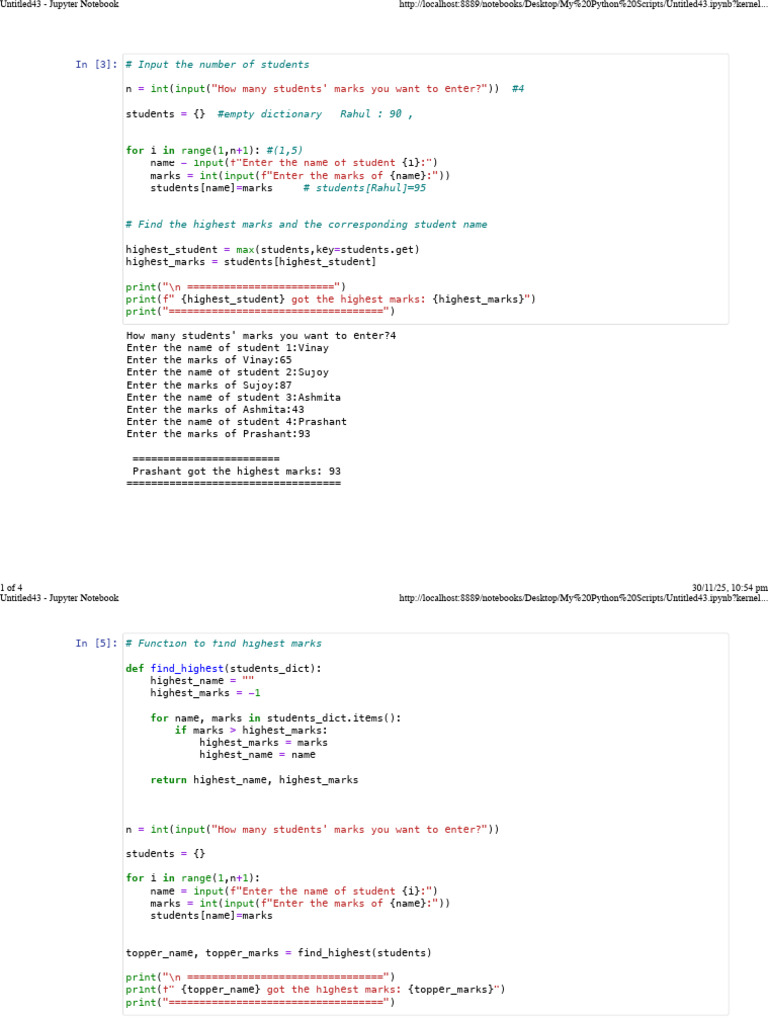Click the line 'students = {}' in first cell
The image size is (768, 1024).
(x=165, y=114)
